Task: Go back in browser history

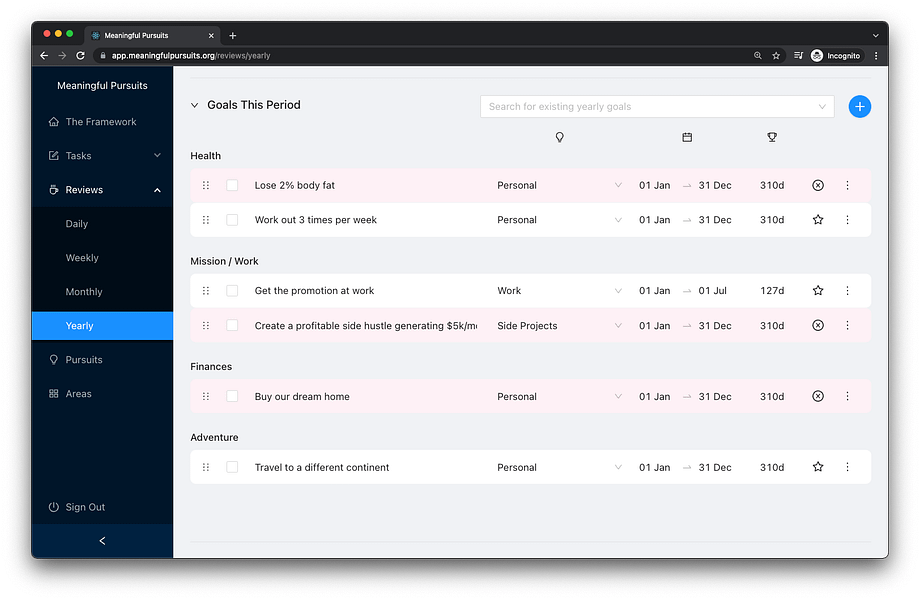Action: (x=44, y=56)
